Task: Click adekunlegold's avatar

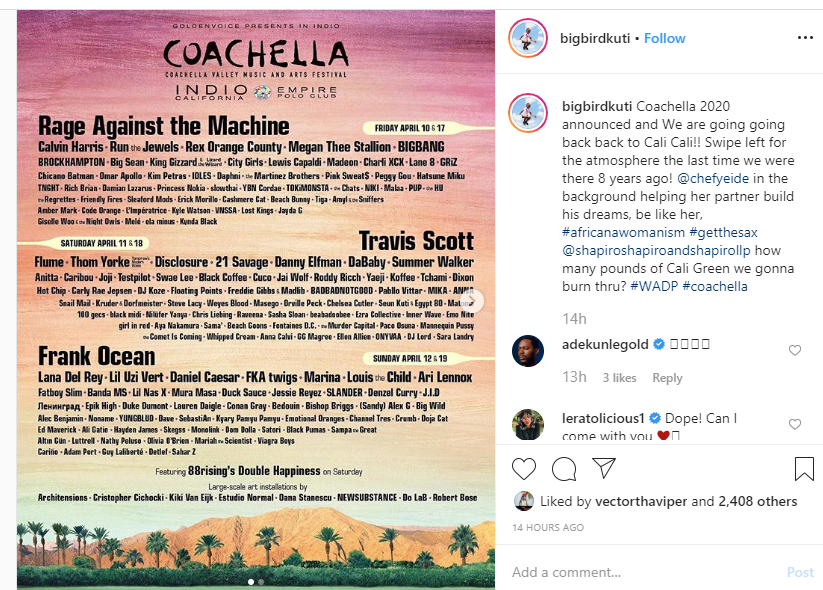Action: pos(527,351)
